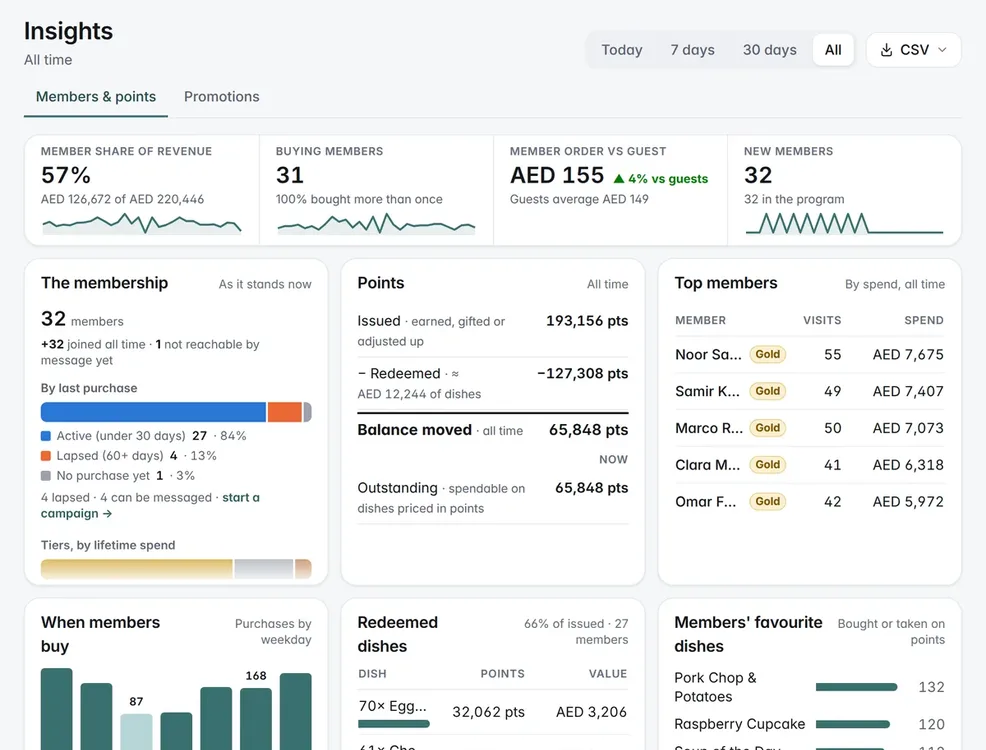Click the start a campaign link
The image size is (986, 750).
pyautogui.click(x=150, y=505)
